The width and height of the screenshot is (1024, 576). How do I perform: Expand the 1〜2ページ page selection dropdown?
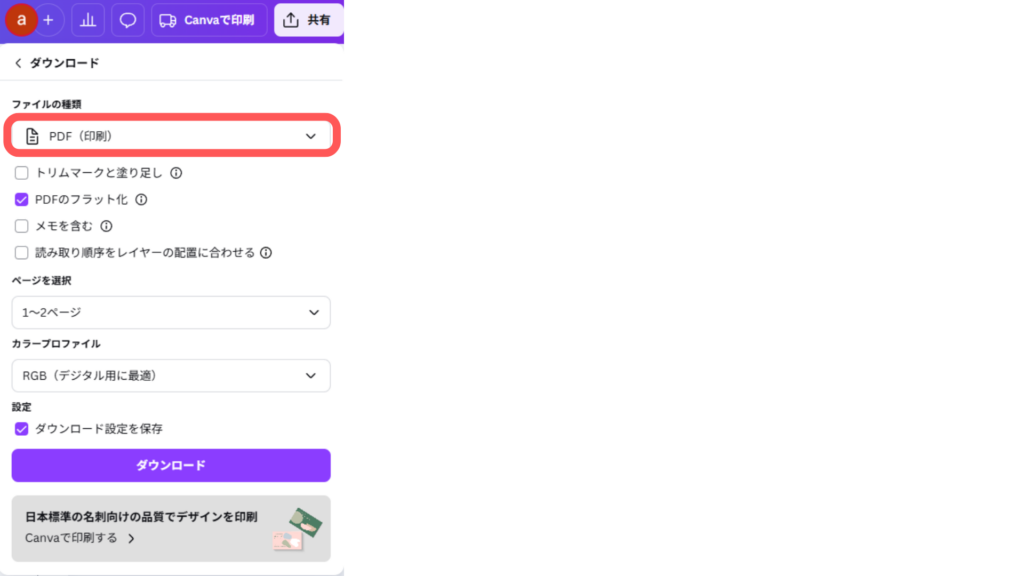pyautogui.click(x=171, y=312)
